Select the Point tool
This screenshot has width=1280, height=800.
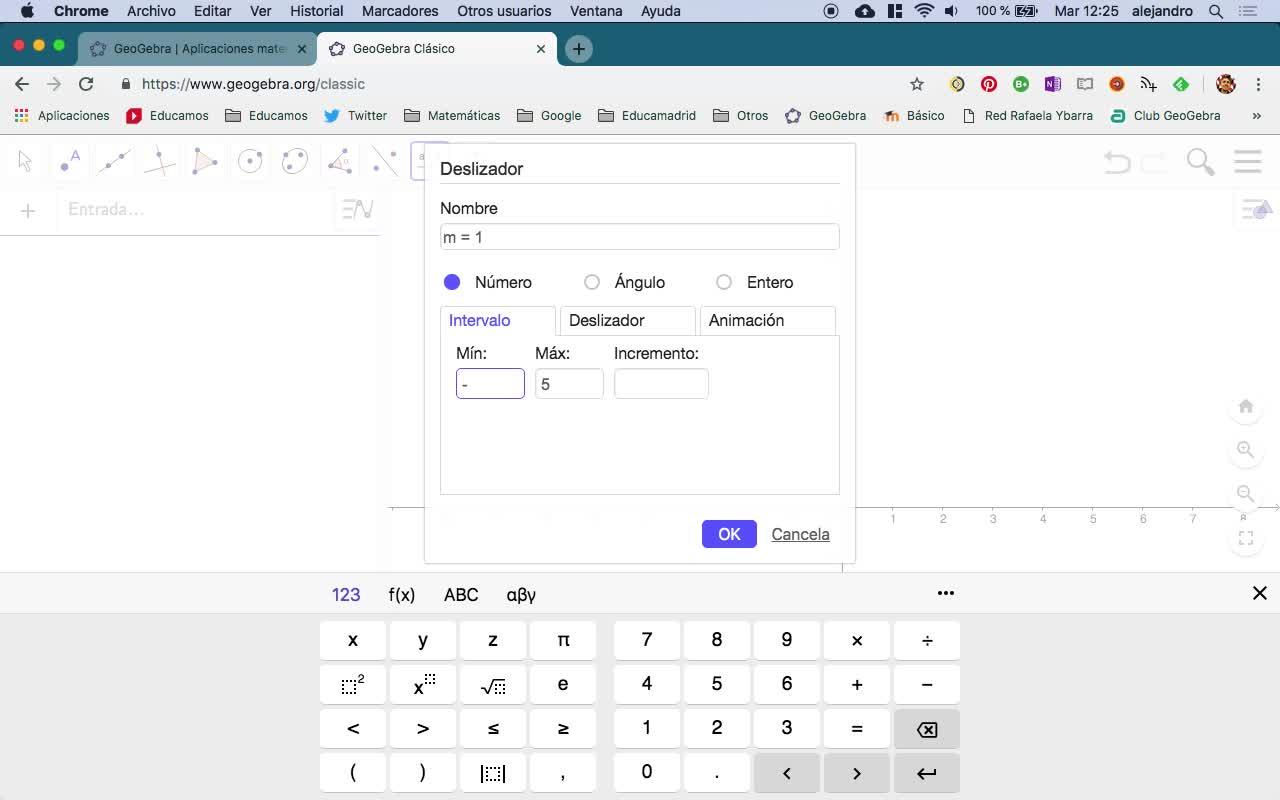click(x=69, y=161)
